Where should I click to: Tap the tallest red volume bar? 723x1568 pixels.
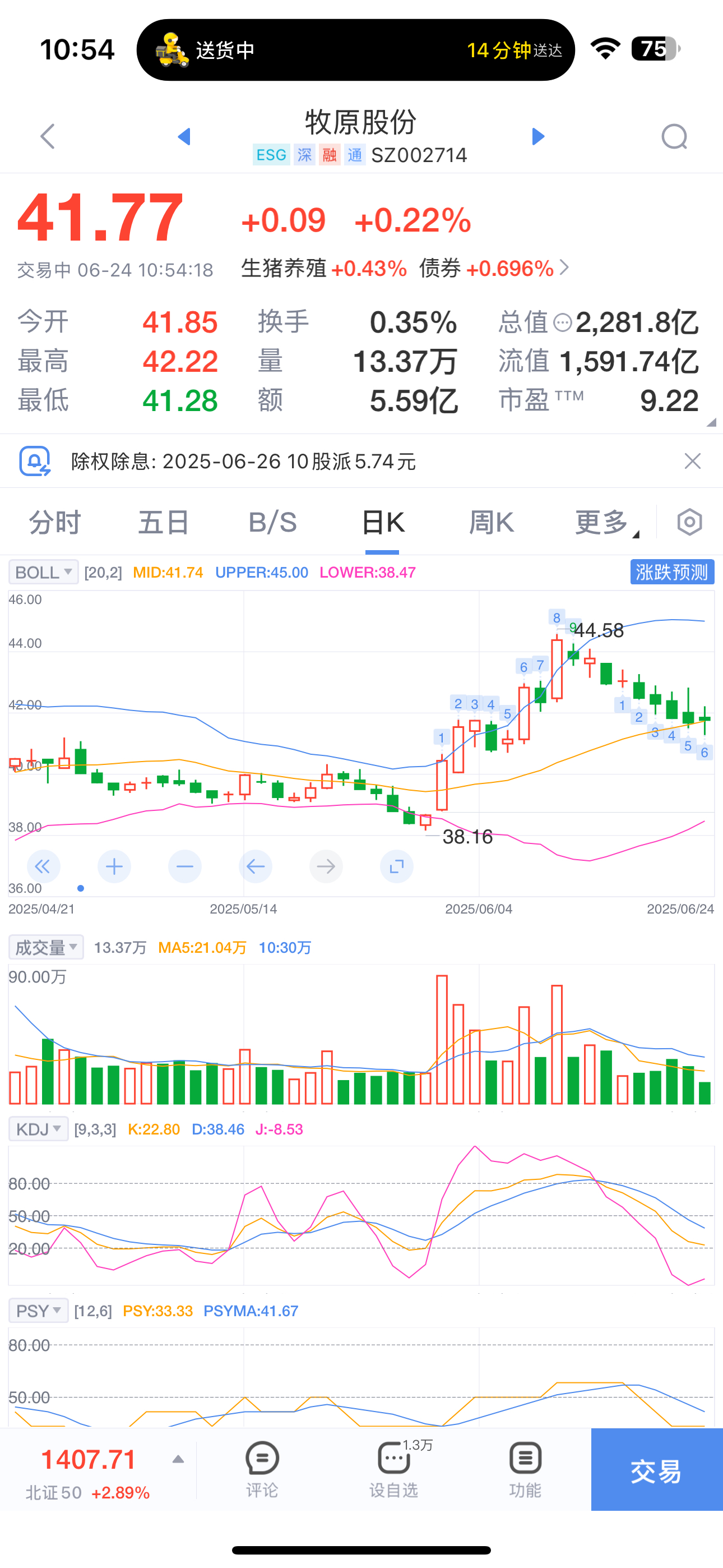[x=442, y=1040]
